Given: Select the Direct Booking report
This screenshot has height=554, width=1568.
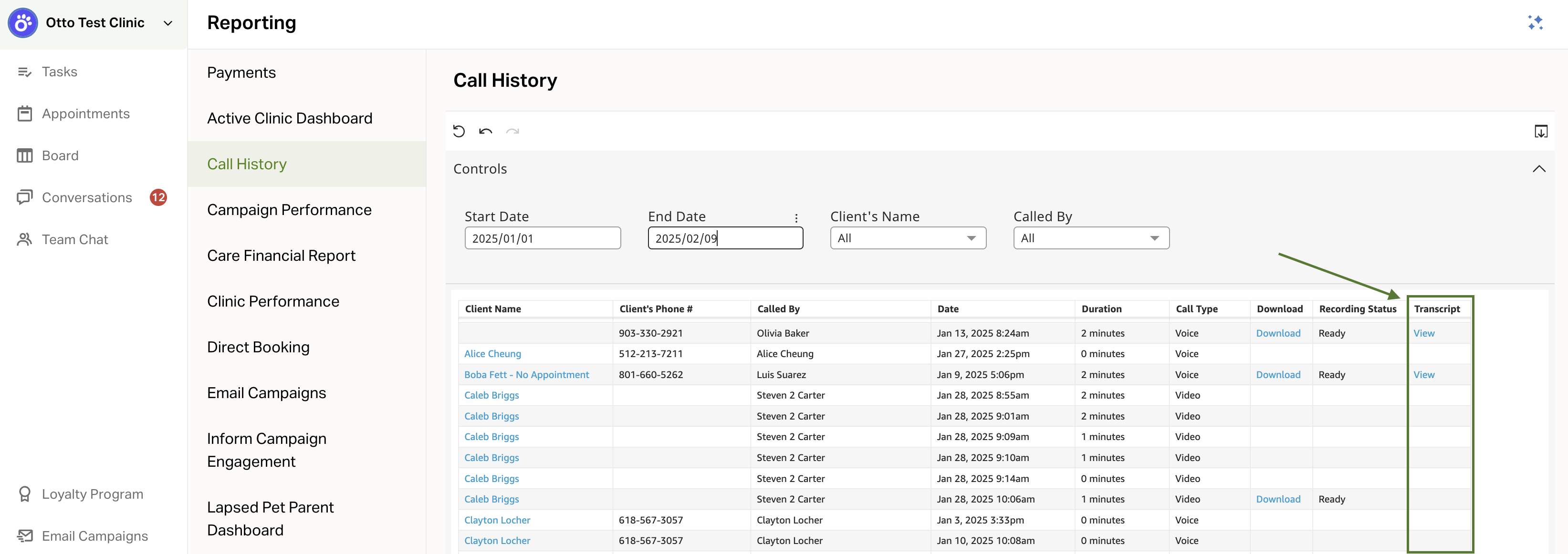Looking at the screenshot, I should [x=258, y=347].
